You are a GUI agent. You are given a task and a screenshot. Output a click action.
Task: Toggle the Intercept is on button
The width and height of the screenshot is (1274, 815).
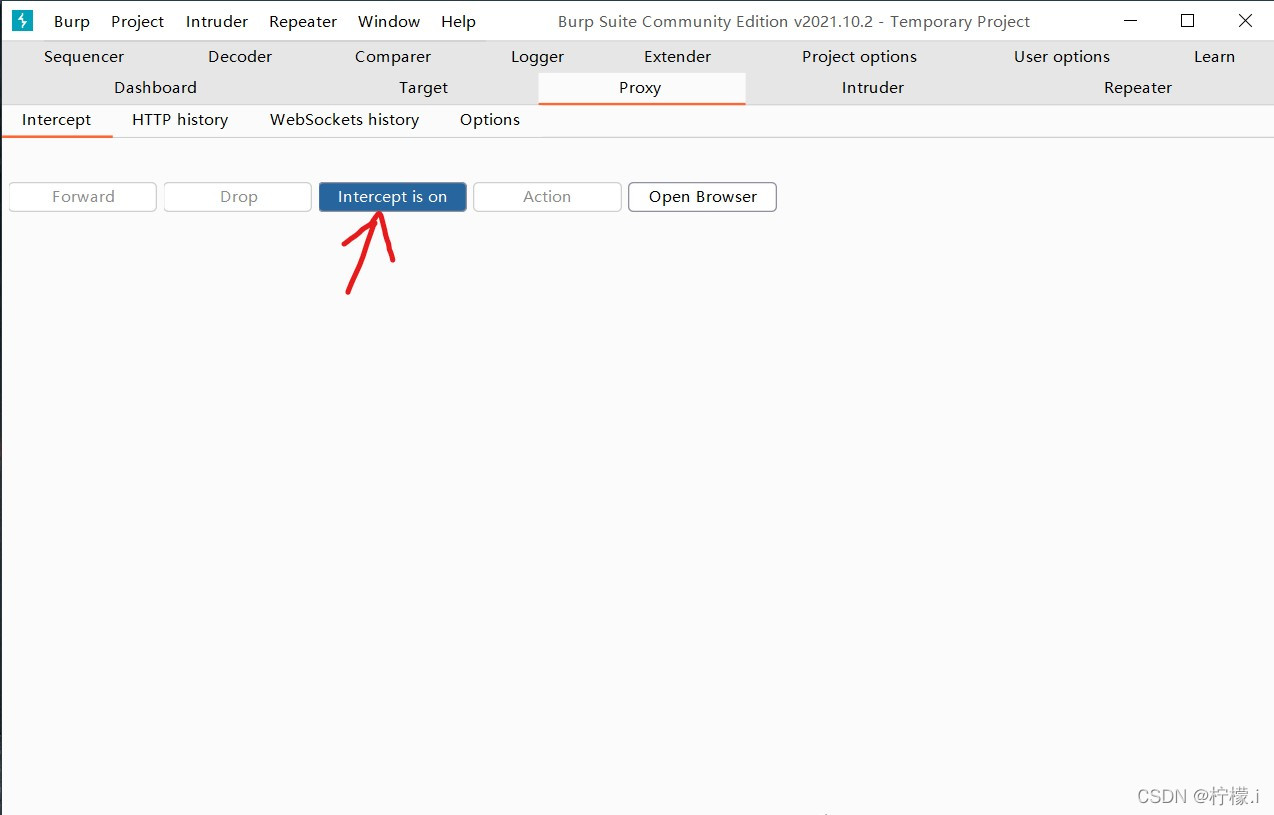pyautogui.click(x=393, y=197)
